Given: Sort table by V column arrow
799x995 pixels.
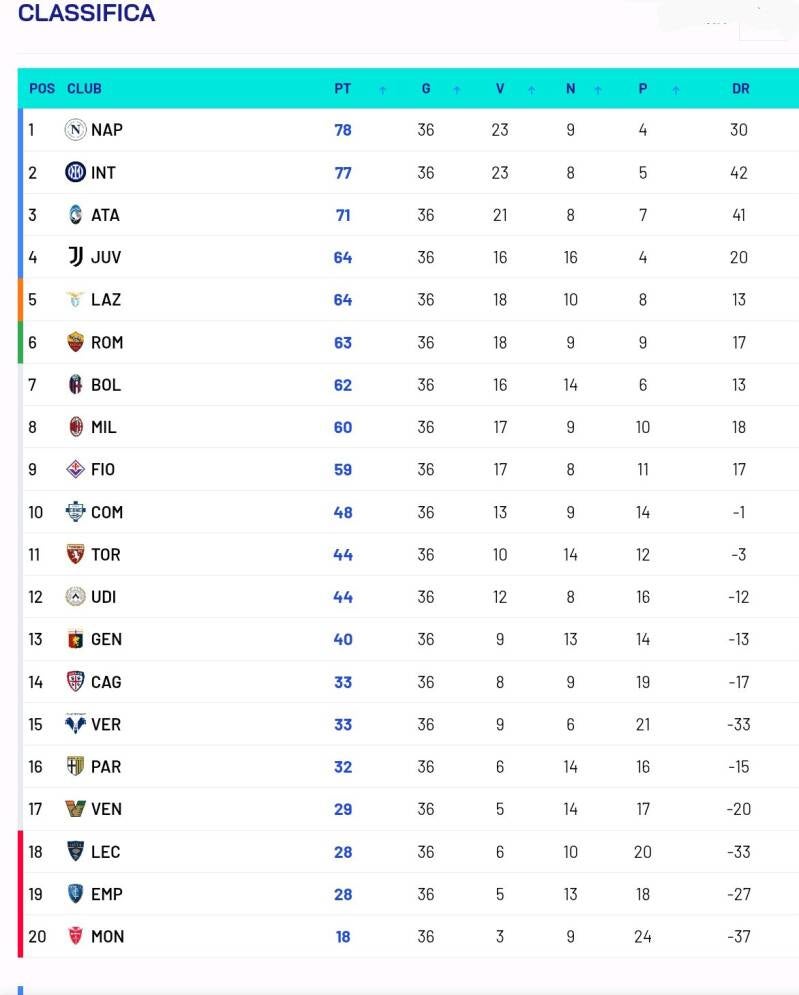Looking at the screenshot, I should coord(531,90).
